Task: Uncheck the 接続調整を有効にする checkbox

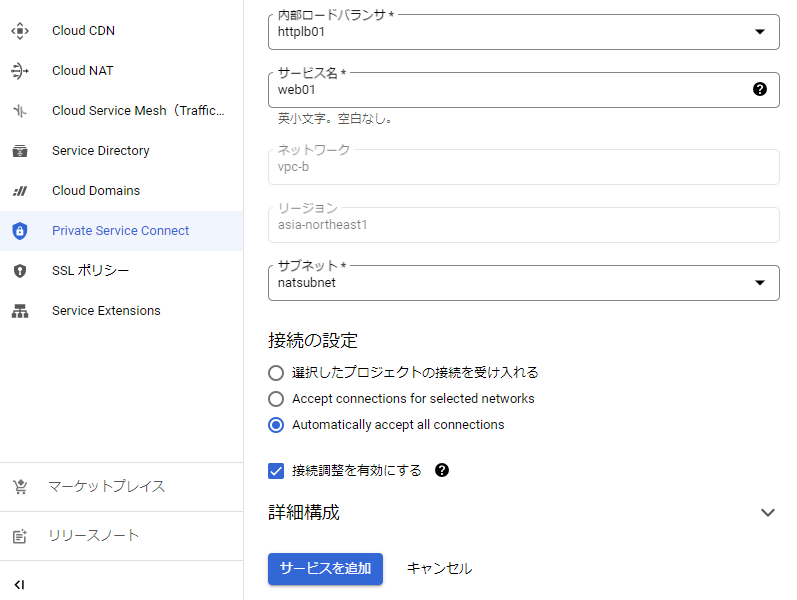Action: pos(276,470)
